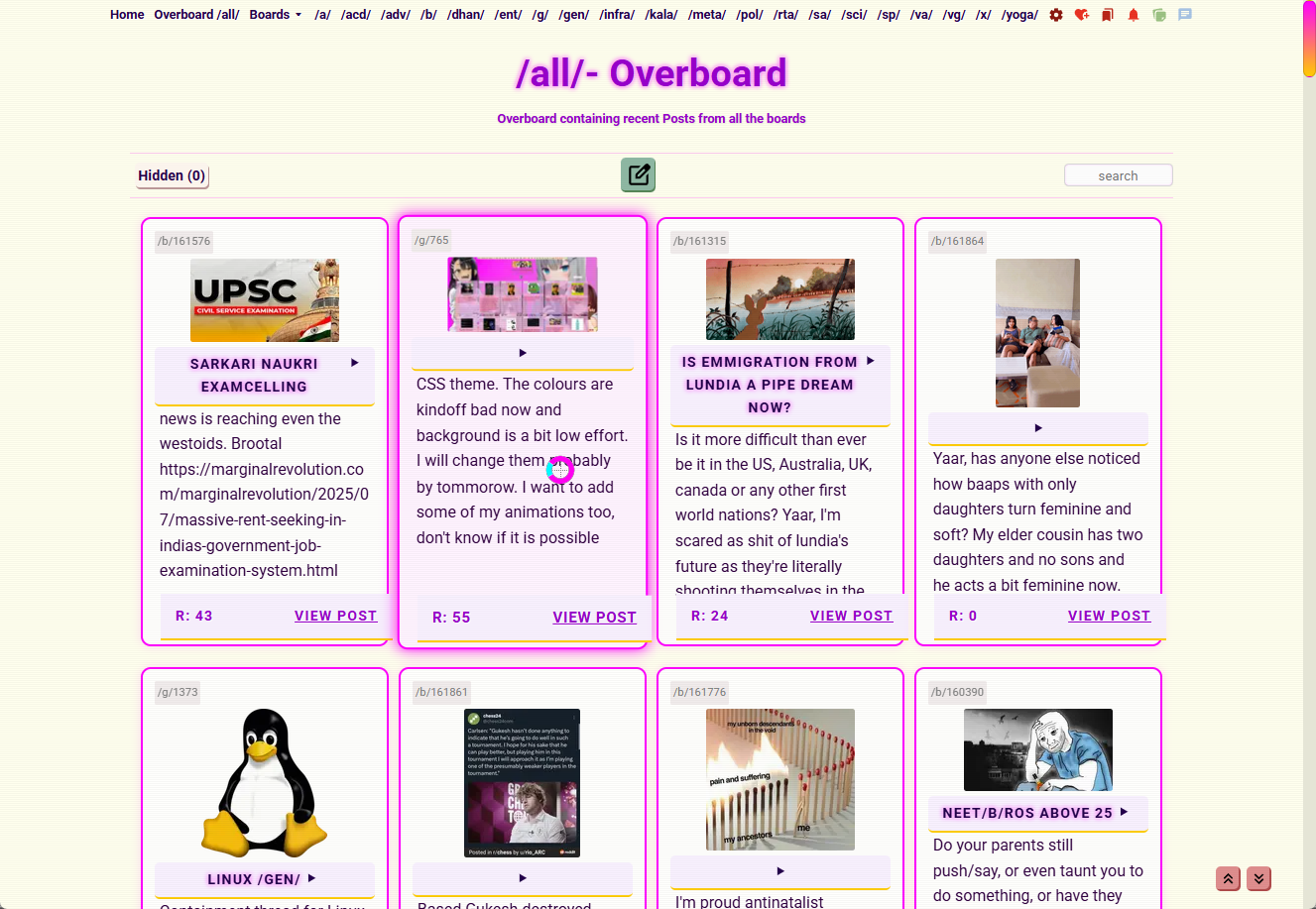Expand the Linux /gen/ thread arrow
This screenshot has width=1316, height=909.
pyautogui.click(x=311, y=878)
